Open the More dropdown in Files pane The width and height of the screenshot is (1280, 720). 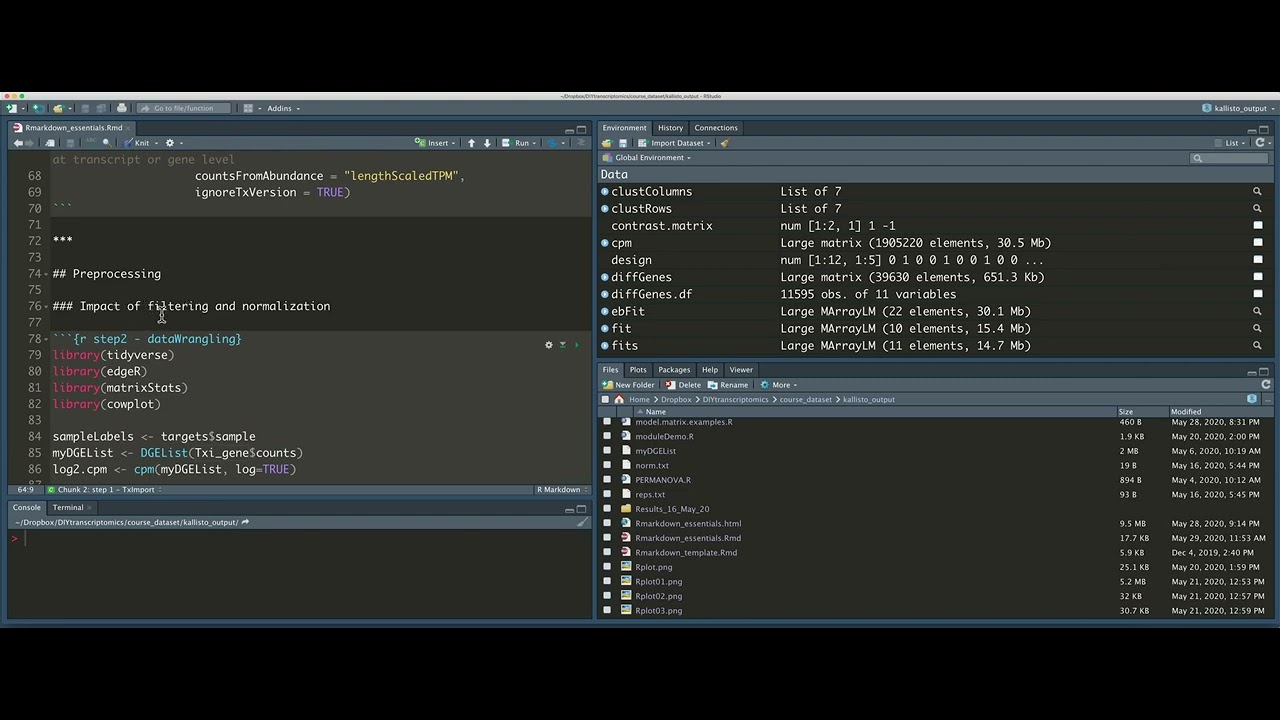tap(778, 385)
